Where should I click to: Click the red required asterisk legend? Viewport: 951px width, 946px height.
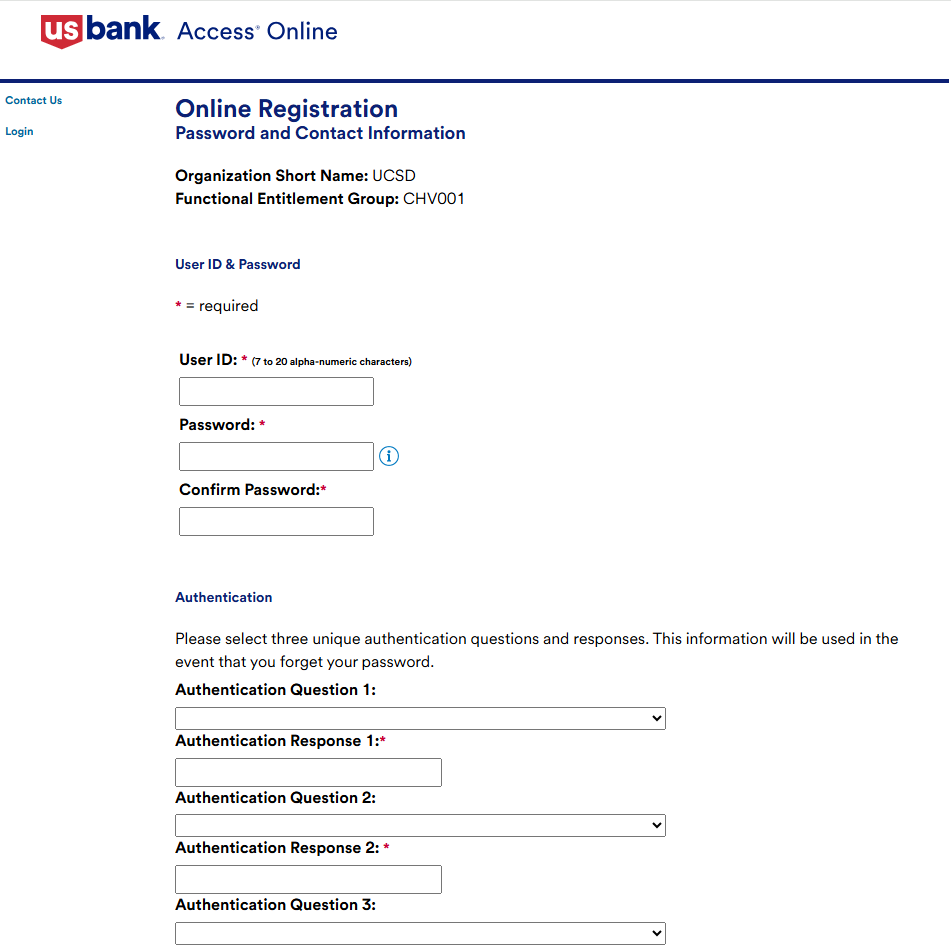tap(217, 305)
